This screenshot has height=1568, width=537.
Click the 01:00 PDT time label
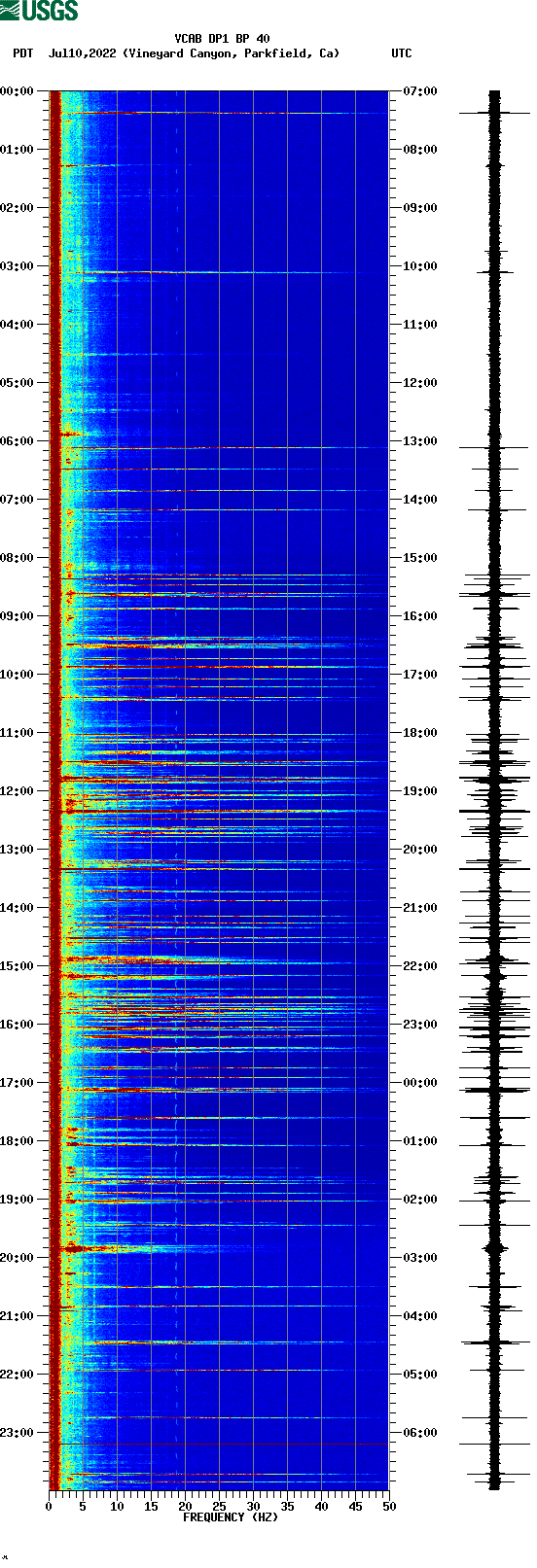17,150
